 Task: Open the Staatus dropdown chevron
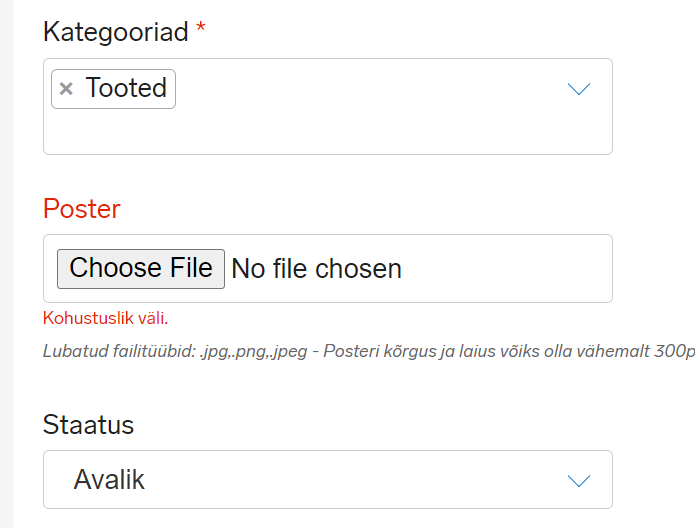(579, 481)
